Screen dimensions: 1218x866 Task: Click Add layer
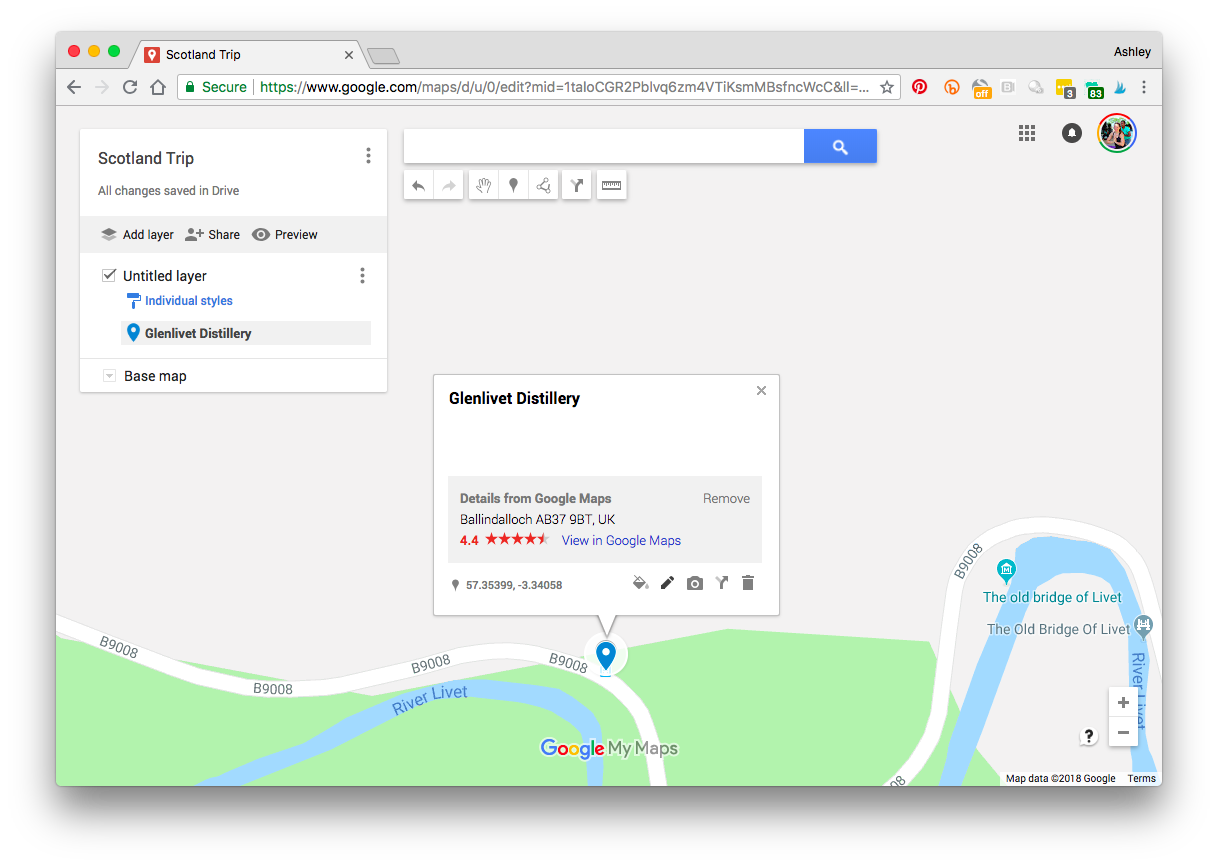[x=138, y=235]
